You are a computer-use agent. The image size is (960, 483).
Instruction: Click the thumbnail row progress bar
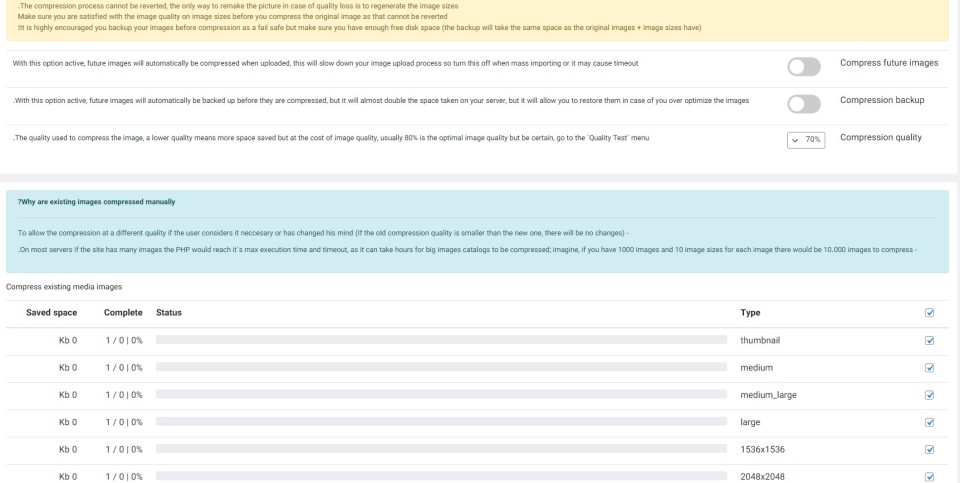click(x=441, y=341)
